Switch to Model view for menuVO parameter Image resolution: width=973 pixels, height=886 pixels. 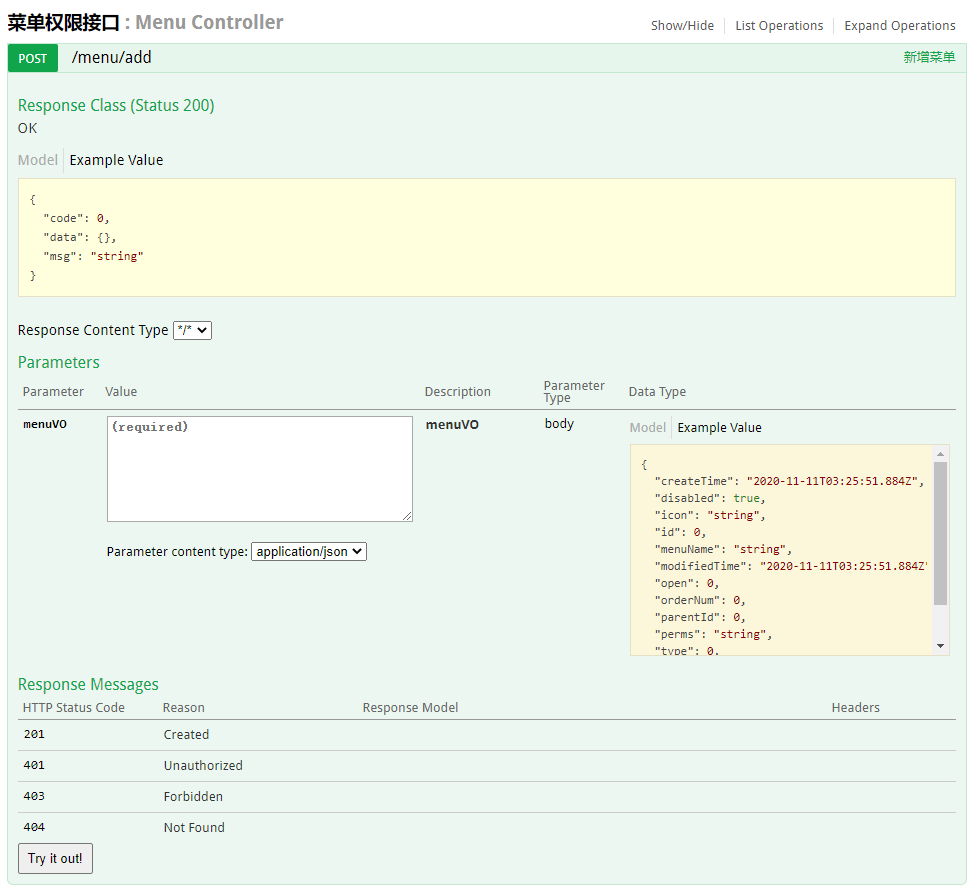648,427
